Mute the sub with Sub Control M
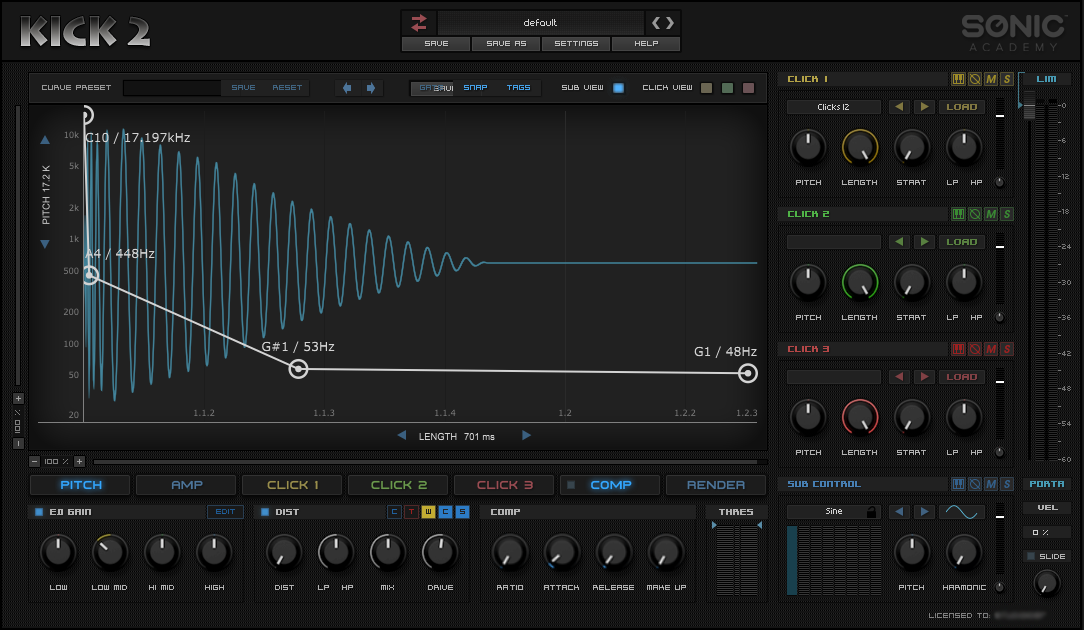The image size is (1084, 630). [991, 484]
